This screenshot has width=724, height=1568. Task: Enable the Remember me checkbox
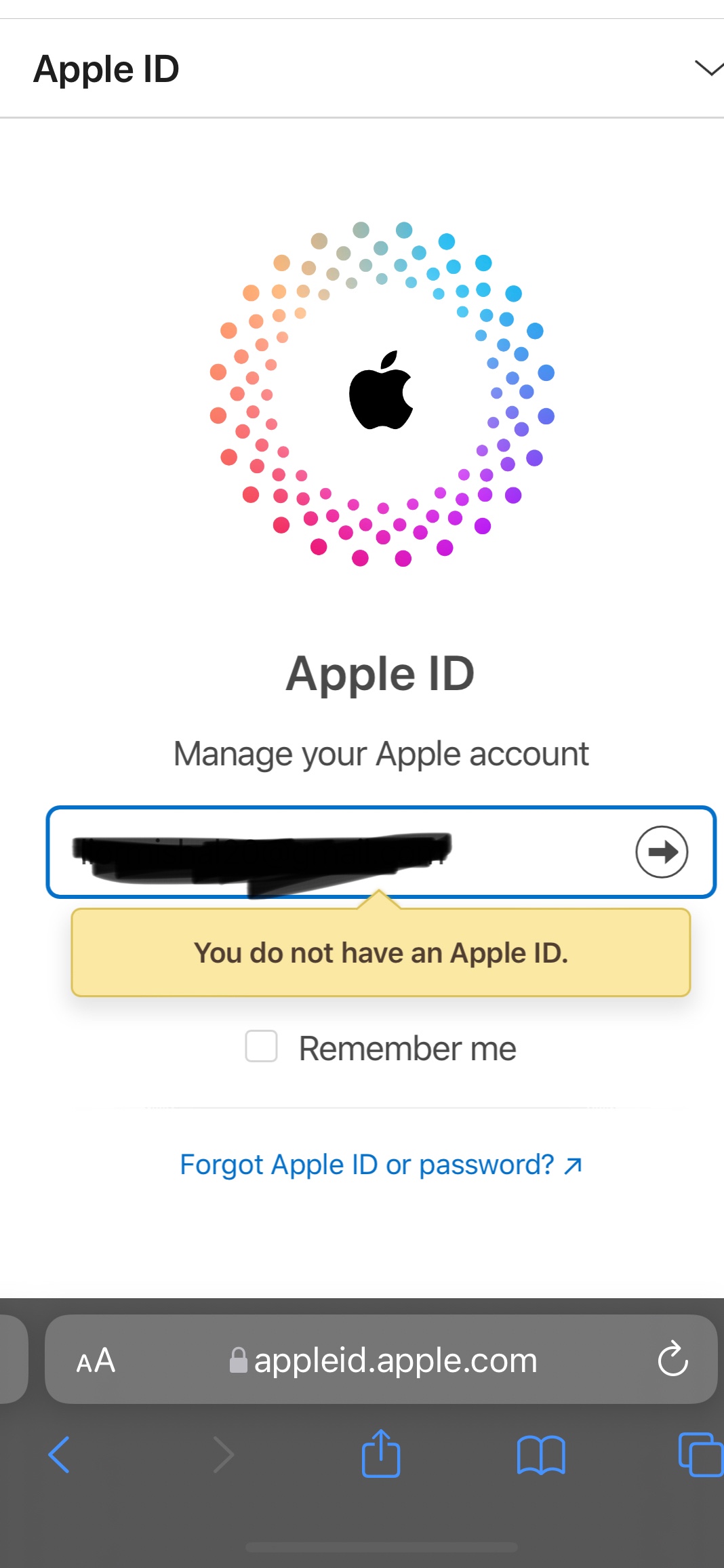click(x=261, y=1046)
